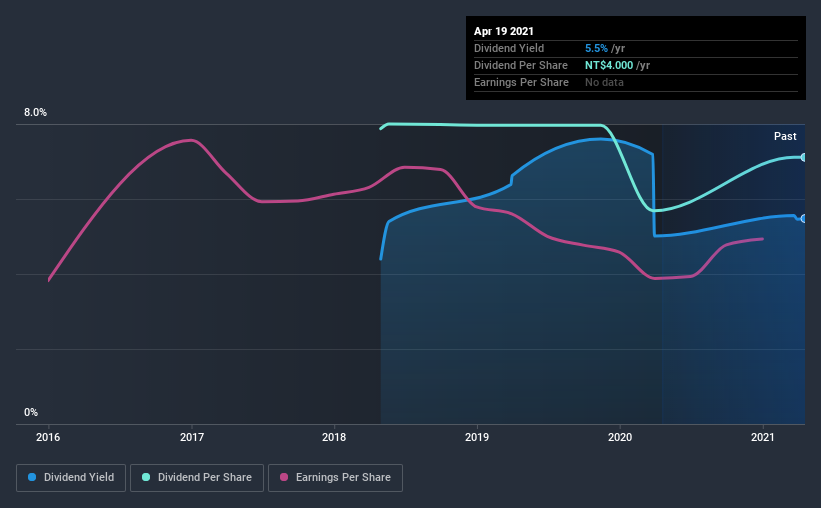Image resolution: width=821 pixels, height=508 pixels.
Task: Click the pink Earnings Per Share legend dot
Action: 284,477
